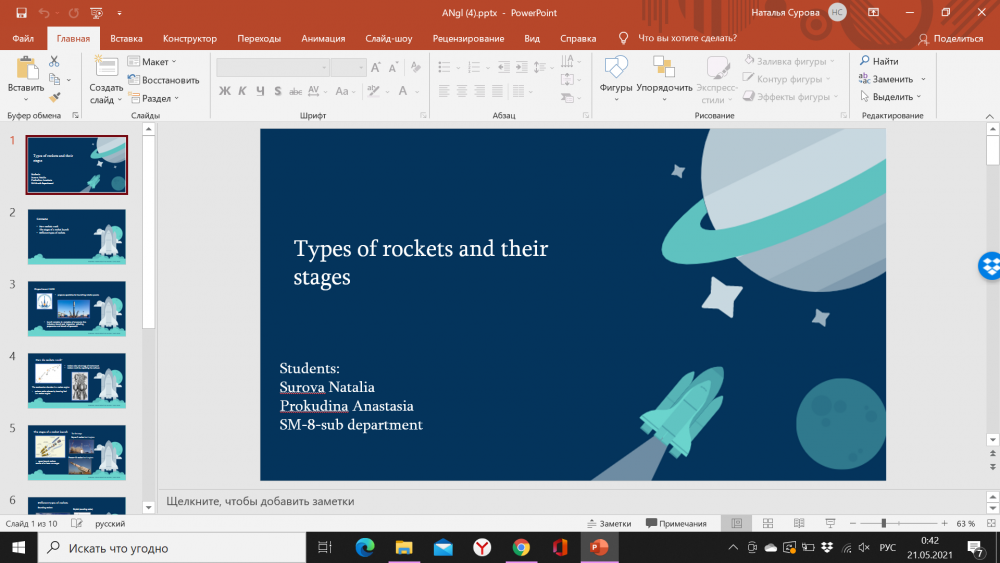Switch to the Анимация tab

point(323,38)
